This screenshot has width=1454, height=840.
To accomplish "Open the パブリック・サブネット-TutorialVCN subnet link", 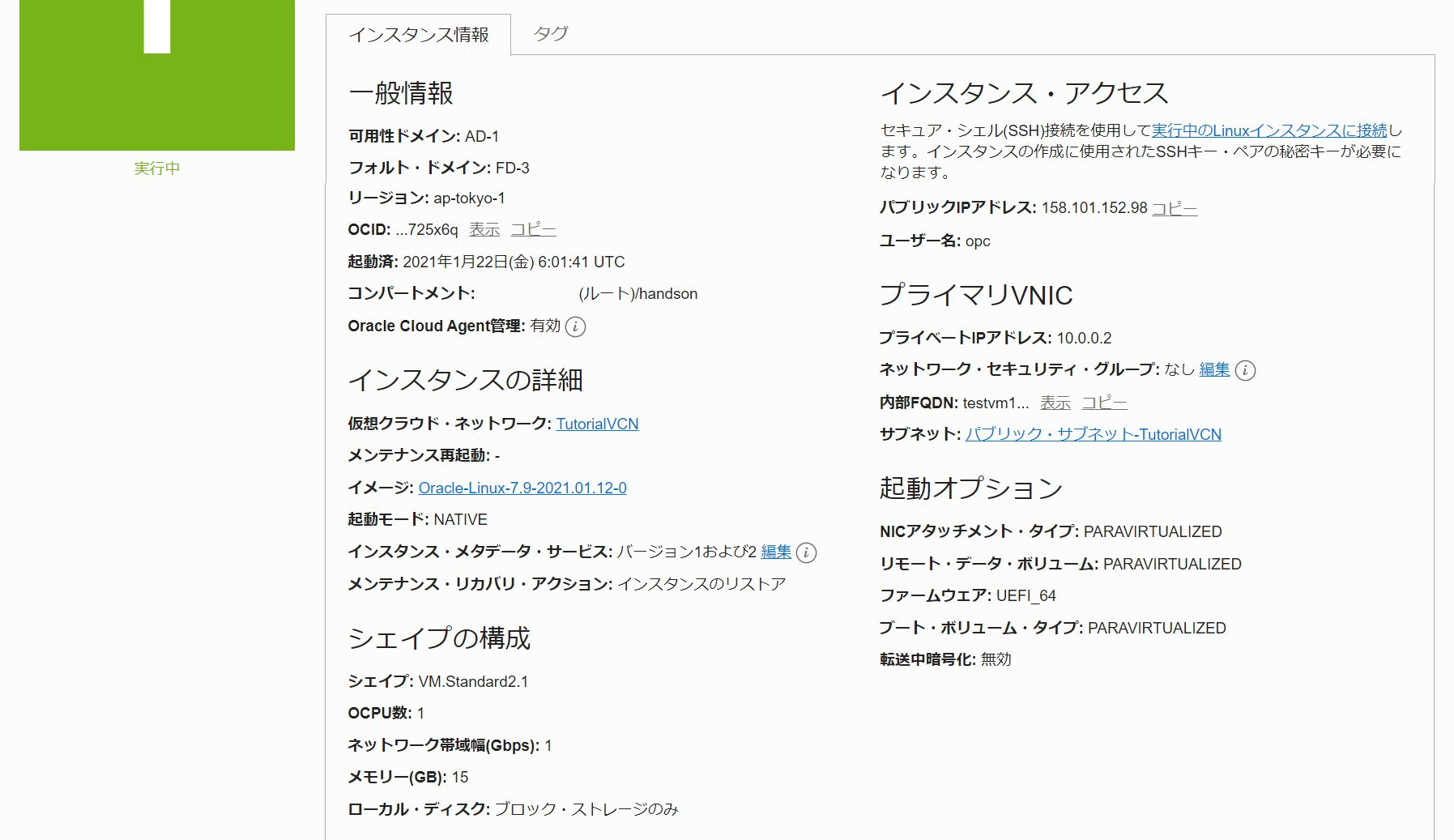I will (x=1095, y=434).
